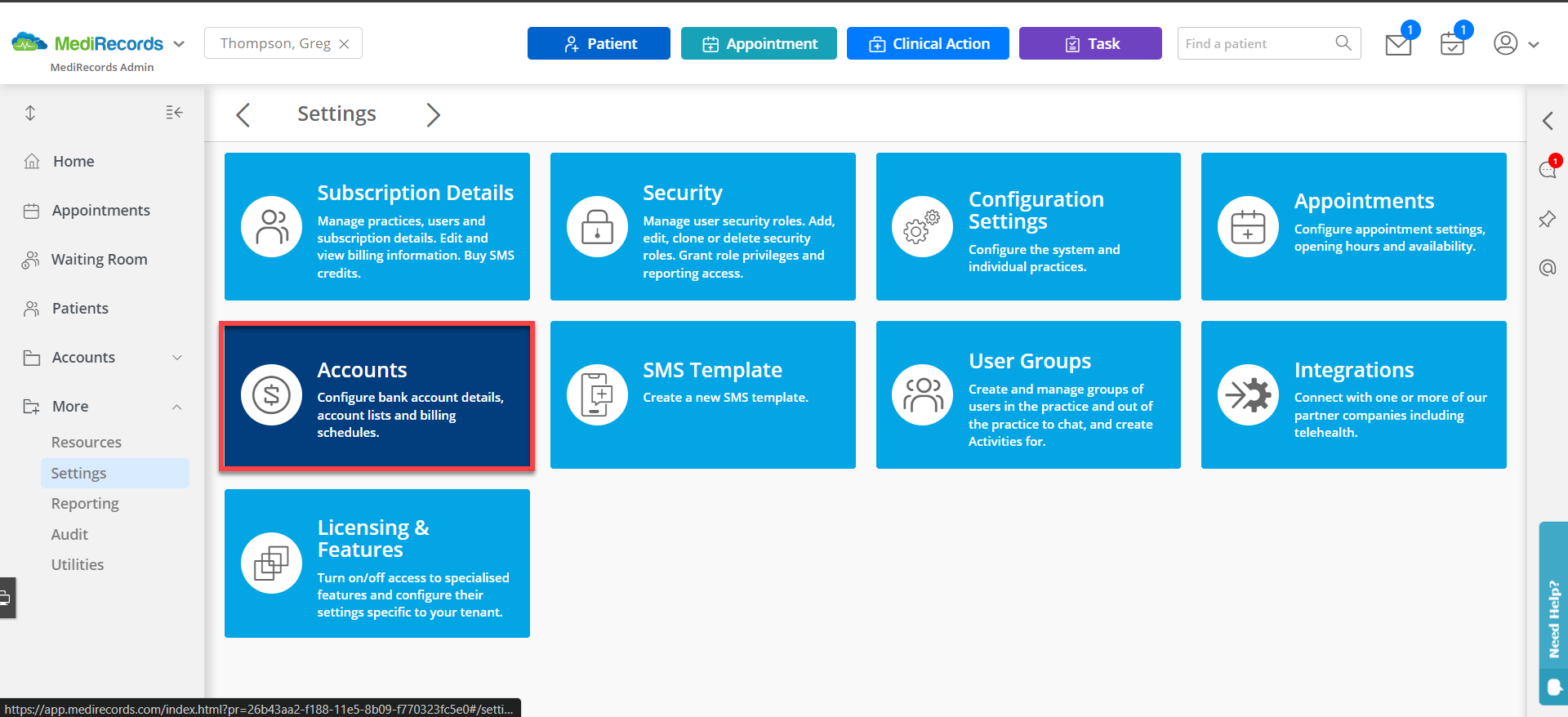Click the Clinical Action button
Viewport: 1568px width, 717px height.
pos(928,43)
